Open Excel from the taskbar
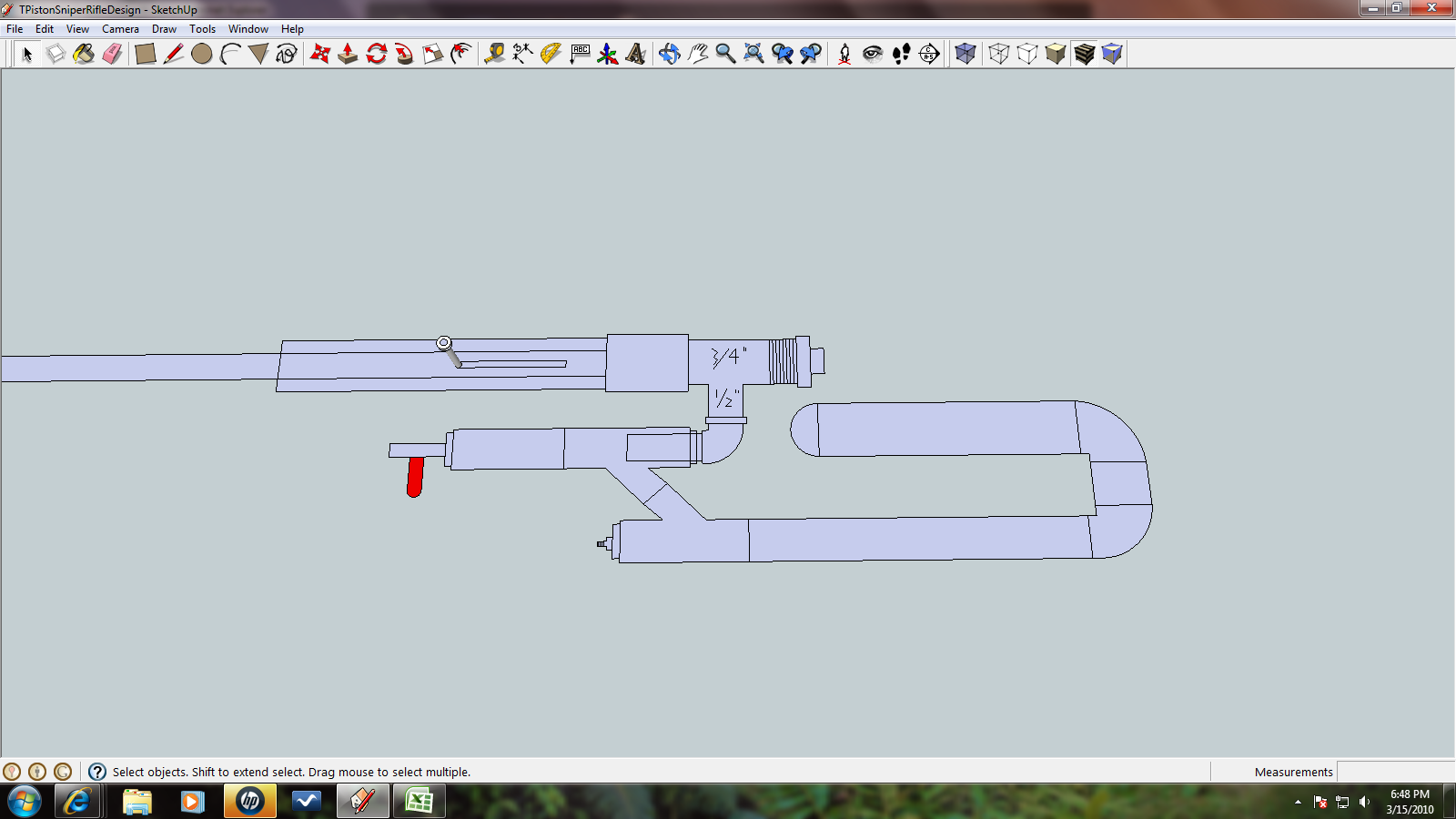The width and height of the screenshot is (1456, 819). [419, 802]
